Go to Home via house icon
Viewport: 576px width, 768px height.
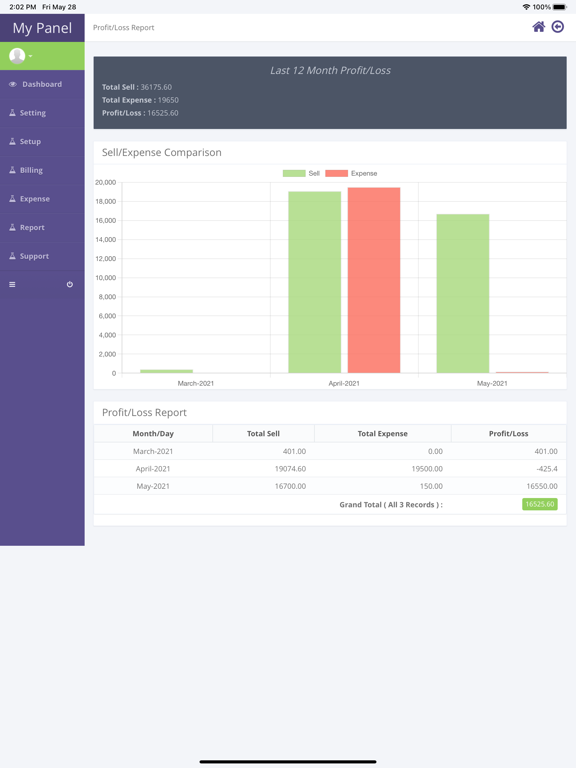538,27
